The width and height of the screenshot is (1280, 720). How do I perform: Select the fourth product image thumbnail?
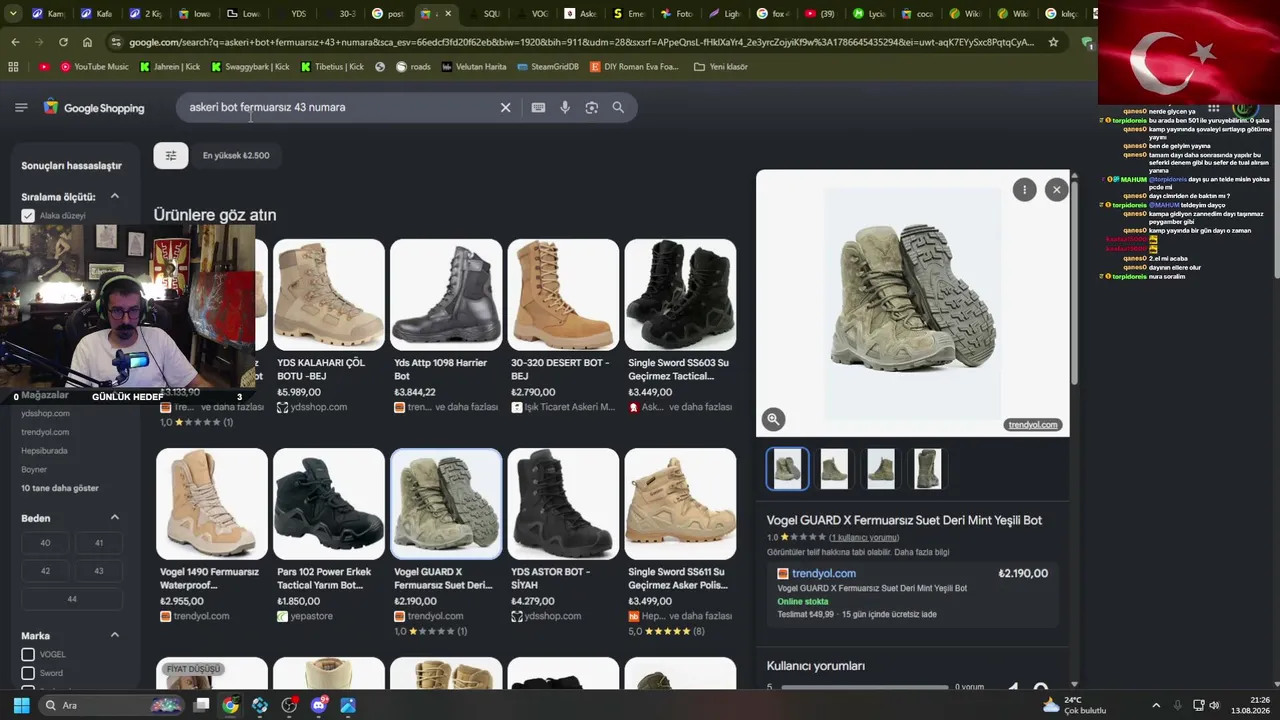click(927, 469)
